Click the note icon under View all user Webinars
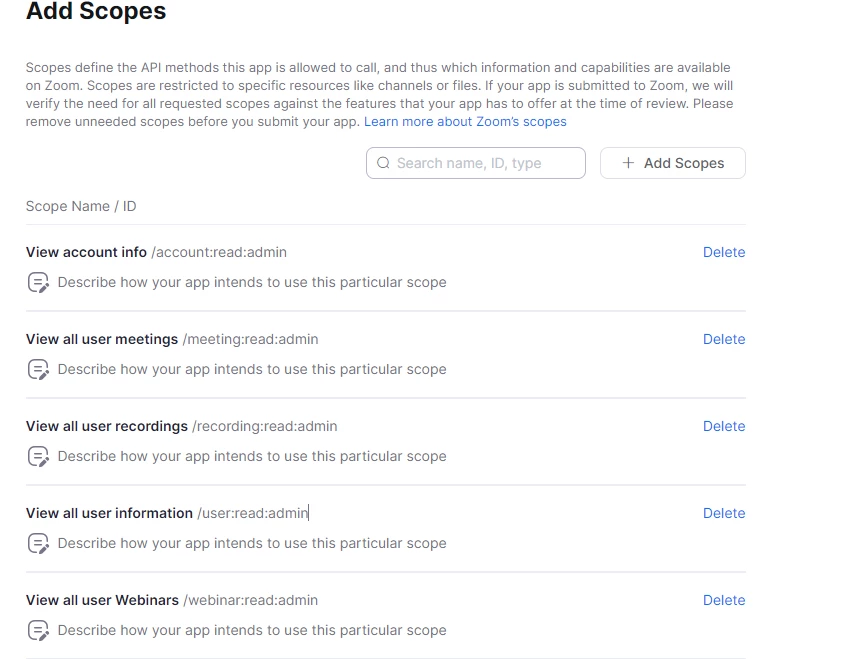This screenshot has width=867, height=659. (38, 630)
